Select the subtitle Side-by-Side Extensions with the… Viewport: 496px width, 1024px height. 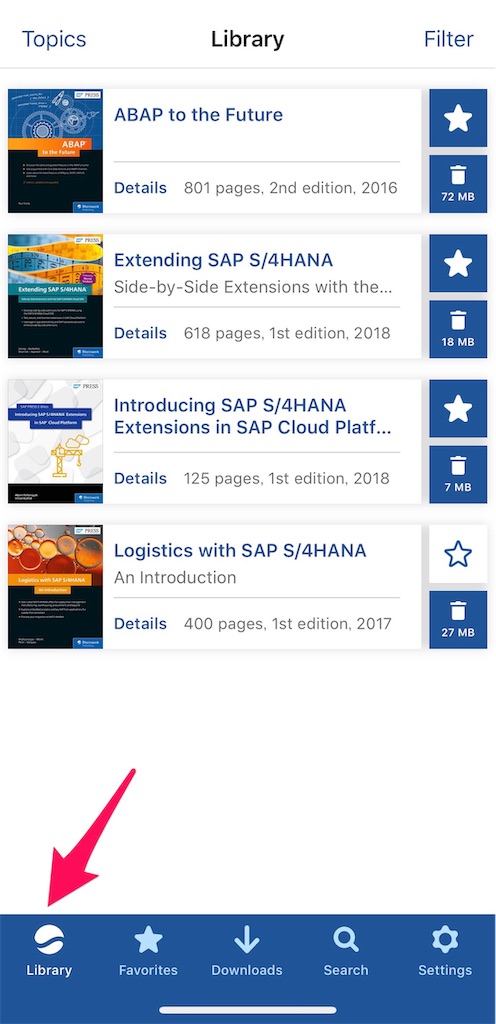(x=253, y=287)
